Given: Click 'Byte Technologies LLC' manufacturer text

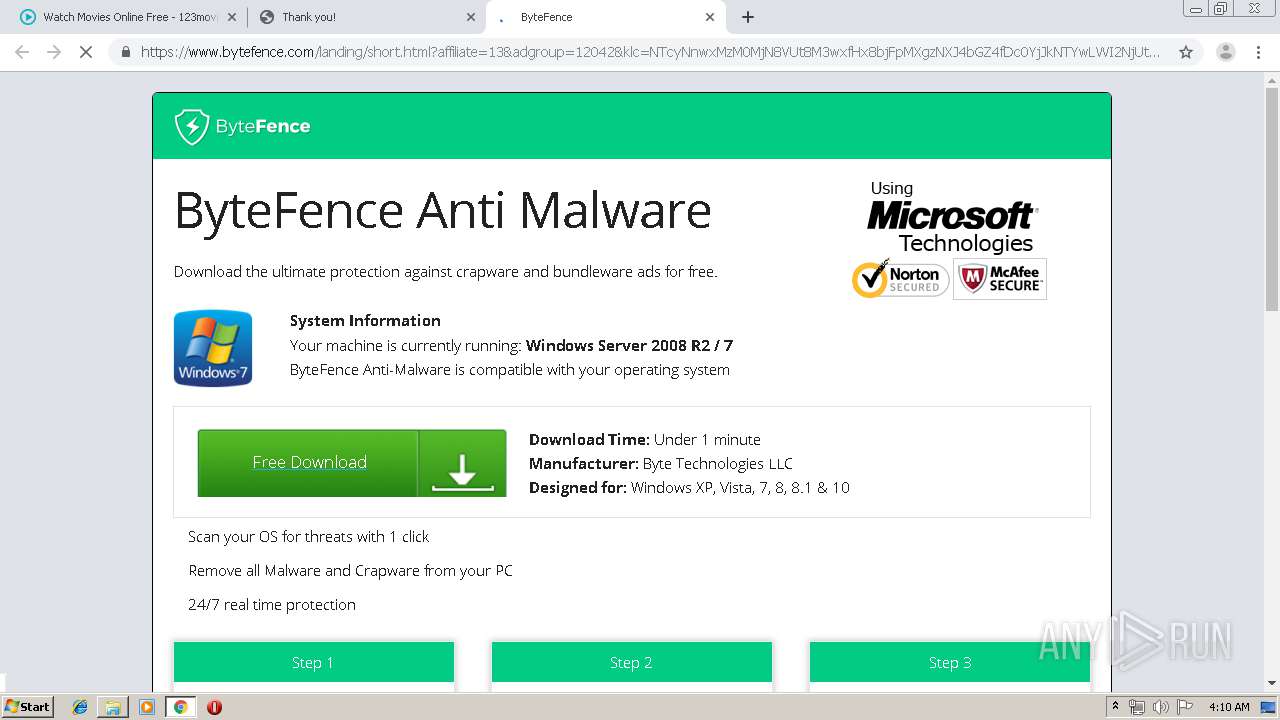Looking at the screenshot, I should (x=717, y=464).
